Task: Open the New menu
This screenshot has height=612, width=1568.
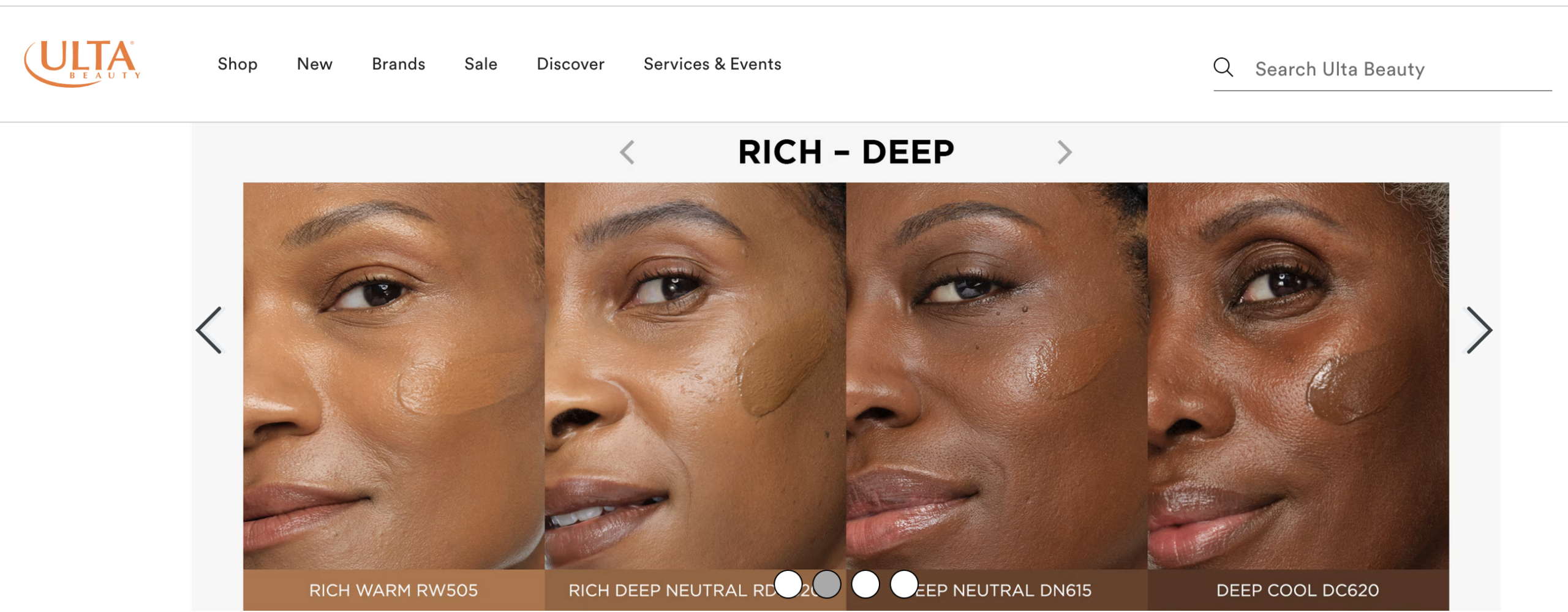Action: [315, 64]
